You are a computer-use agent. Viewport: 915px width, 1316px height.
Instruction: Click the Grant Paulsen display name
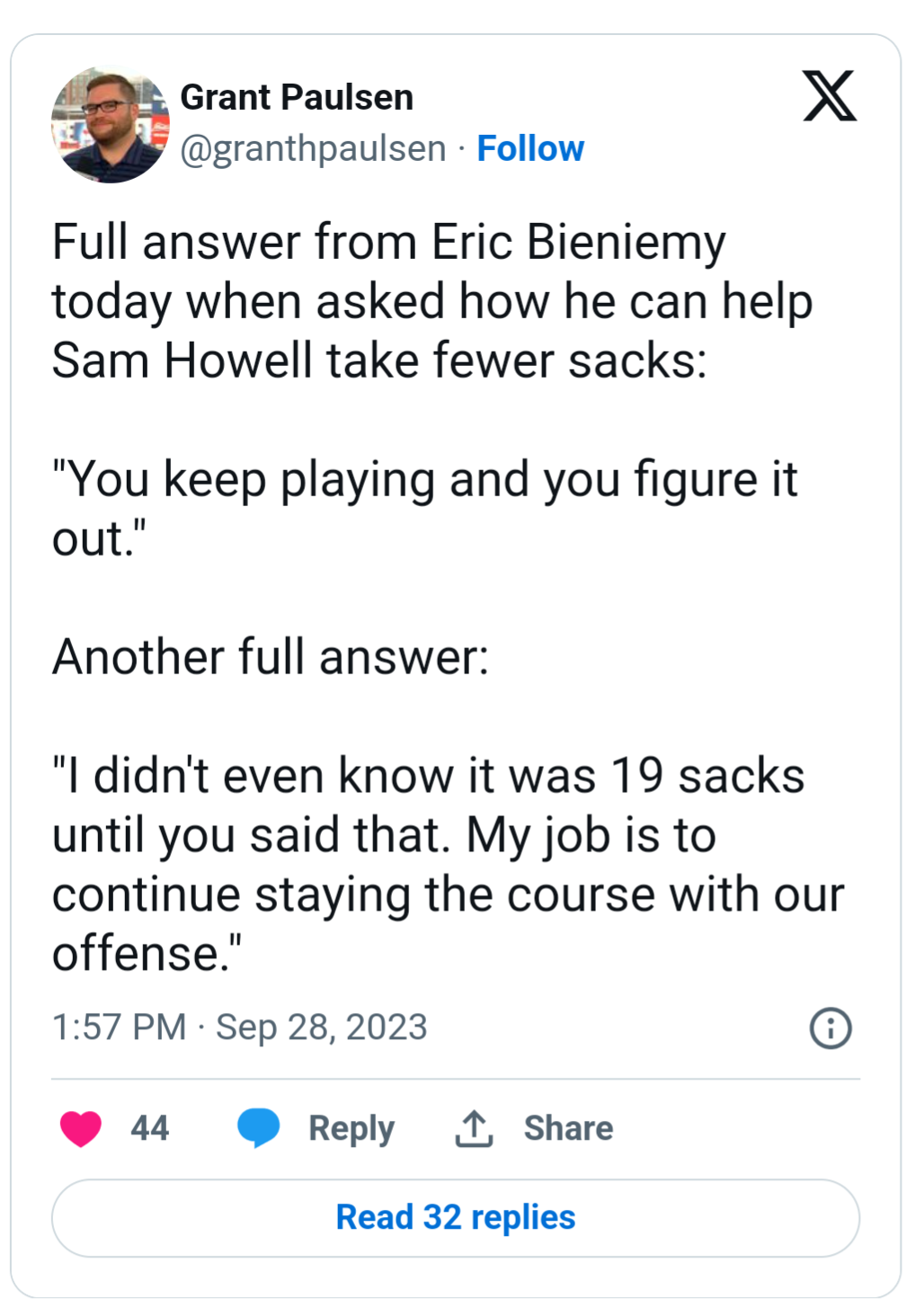297,97
